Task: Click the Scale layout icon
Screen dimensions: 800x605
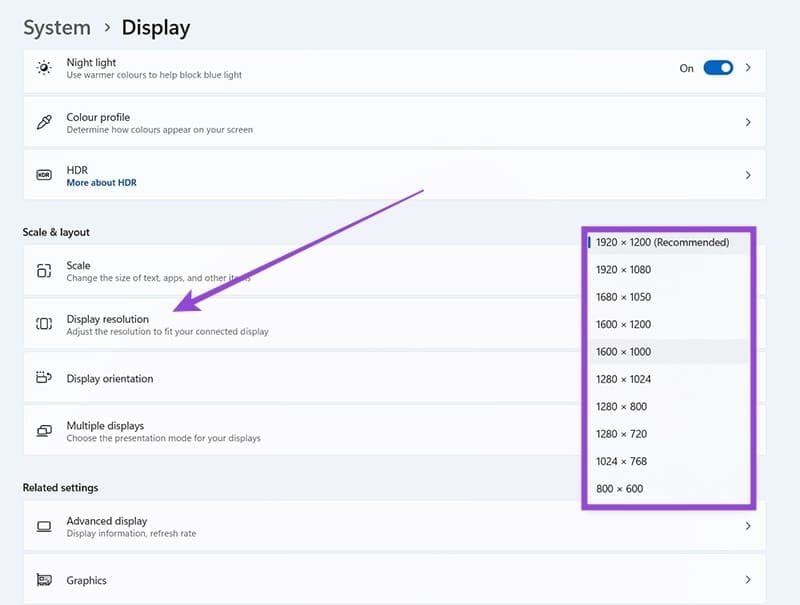Action: tap(43, 271)
